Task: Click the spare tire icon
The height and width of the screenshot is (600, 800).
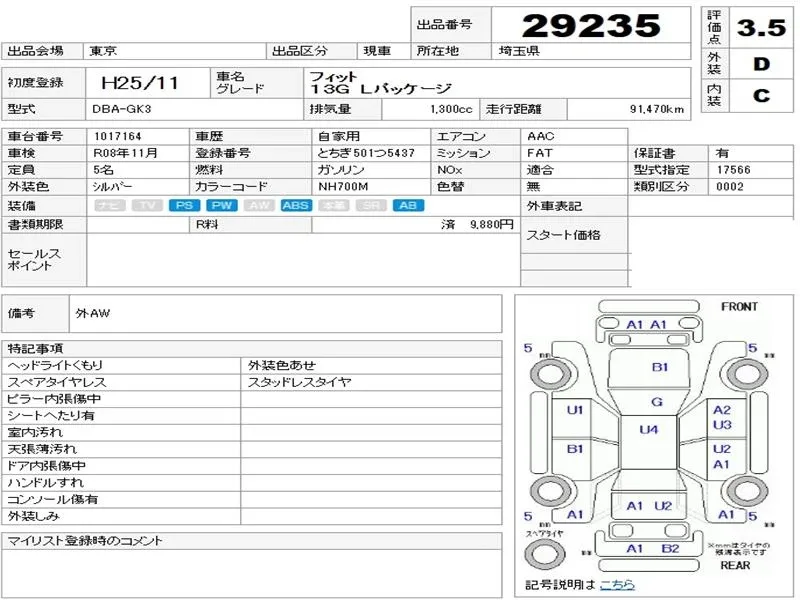Action: pyautogui.click(x=543, y=551)
